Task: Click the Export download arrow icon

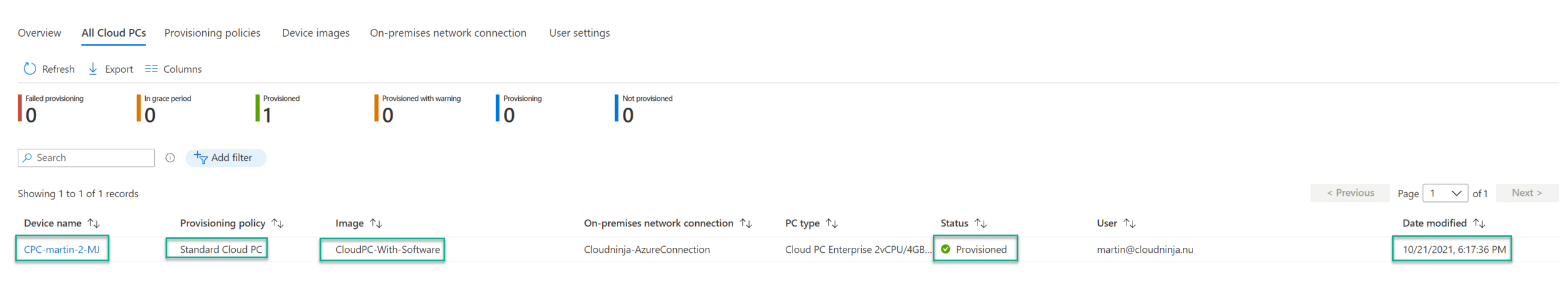Action: click(x=93, y=69)
